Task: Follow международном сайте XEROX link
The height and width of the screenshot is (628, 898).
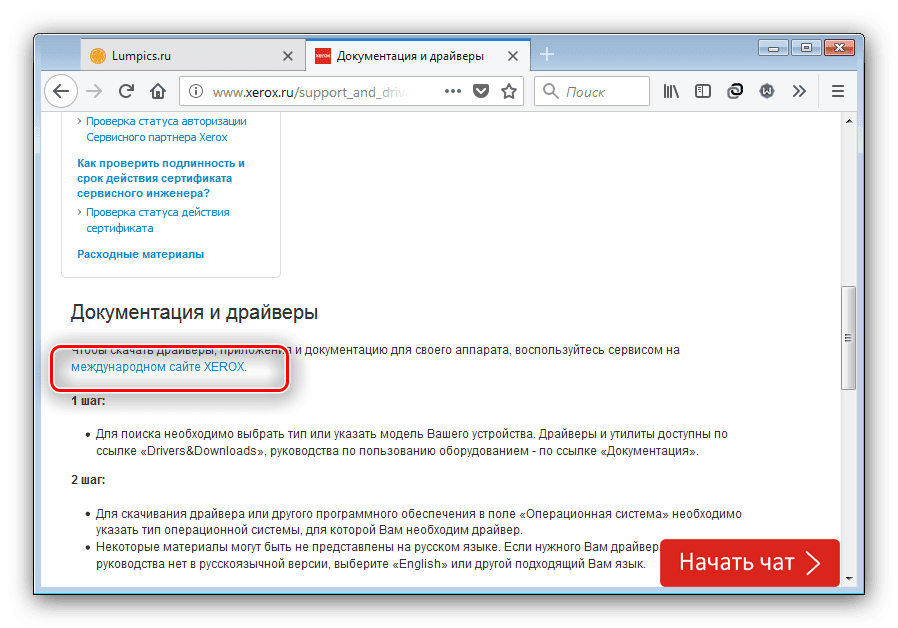Action: tap(159, 367)
